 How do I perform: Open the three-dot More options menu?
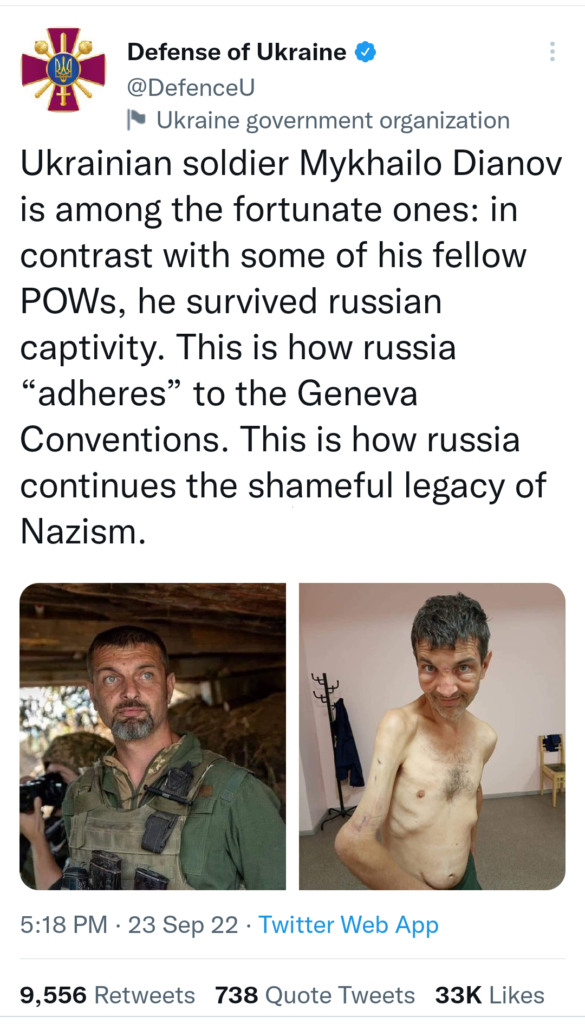(x=552, y=52)
